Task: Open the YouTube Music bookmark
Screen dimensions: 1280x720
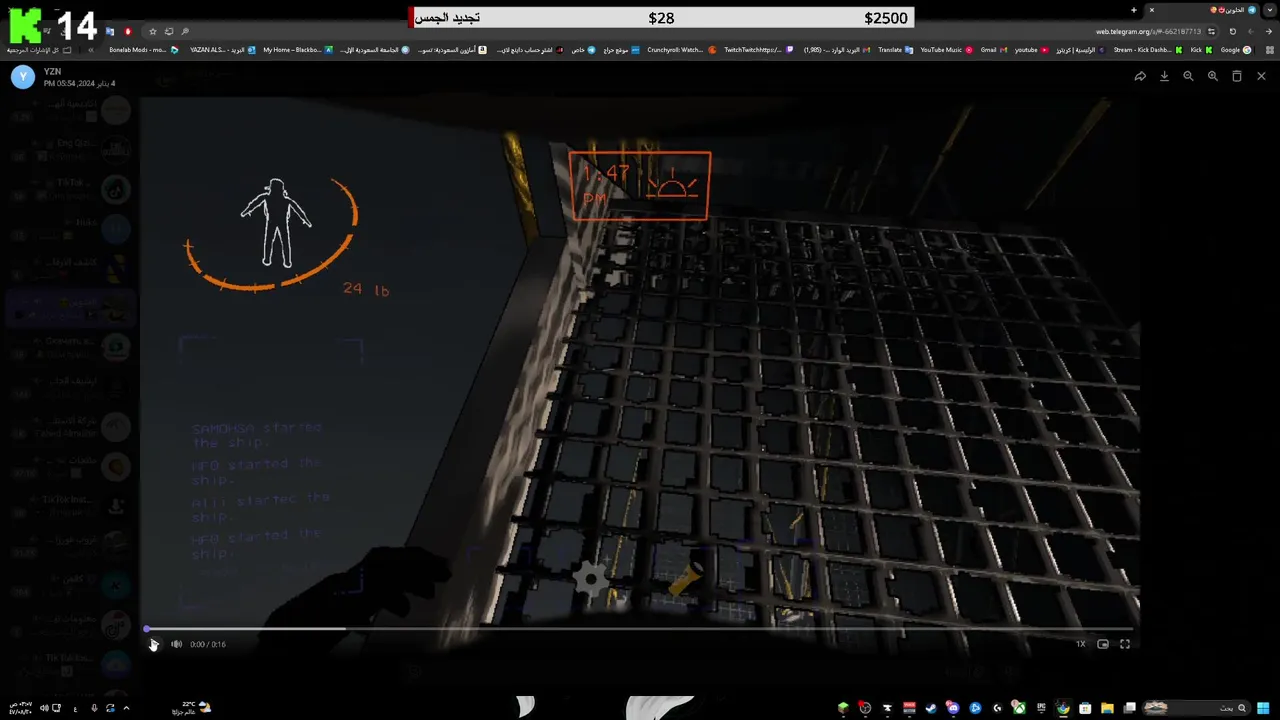Action: tap(946, 49)
